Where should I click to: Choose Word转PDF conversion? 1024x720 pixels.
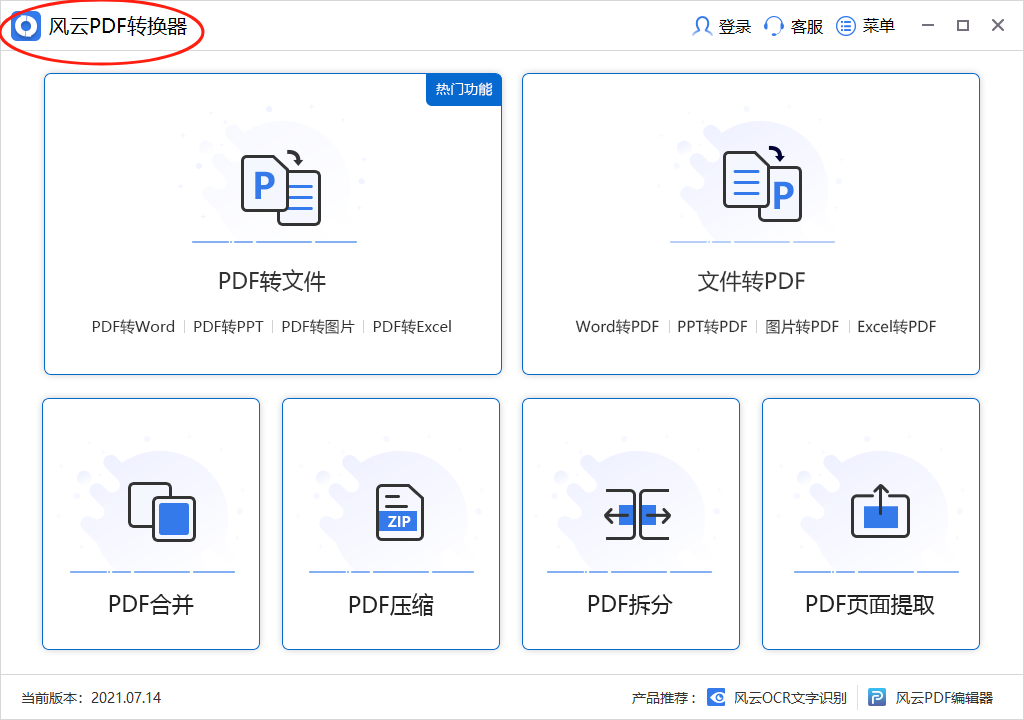pos(617,327)
